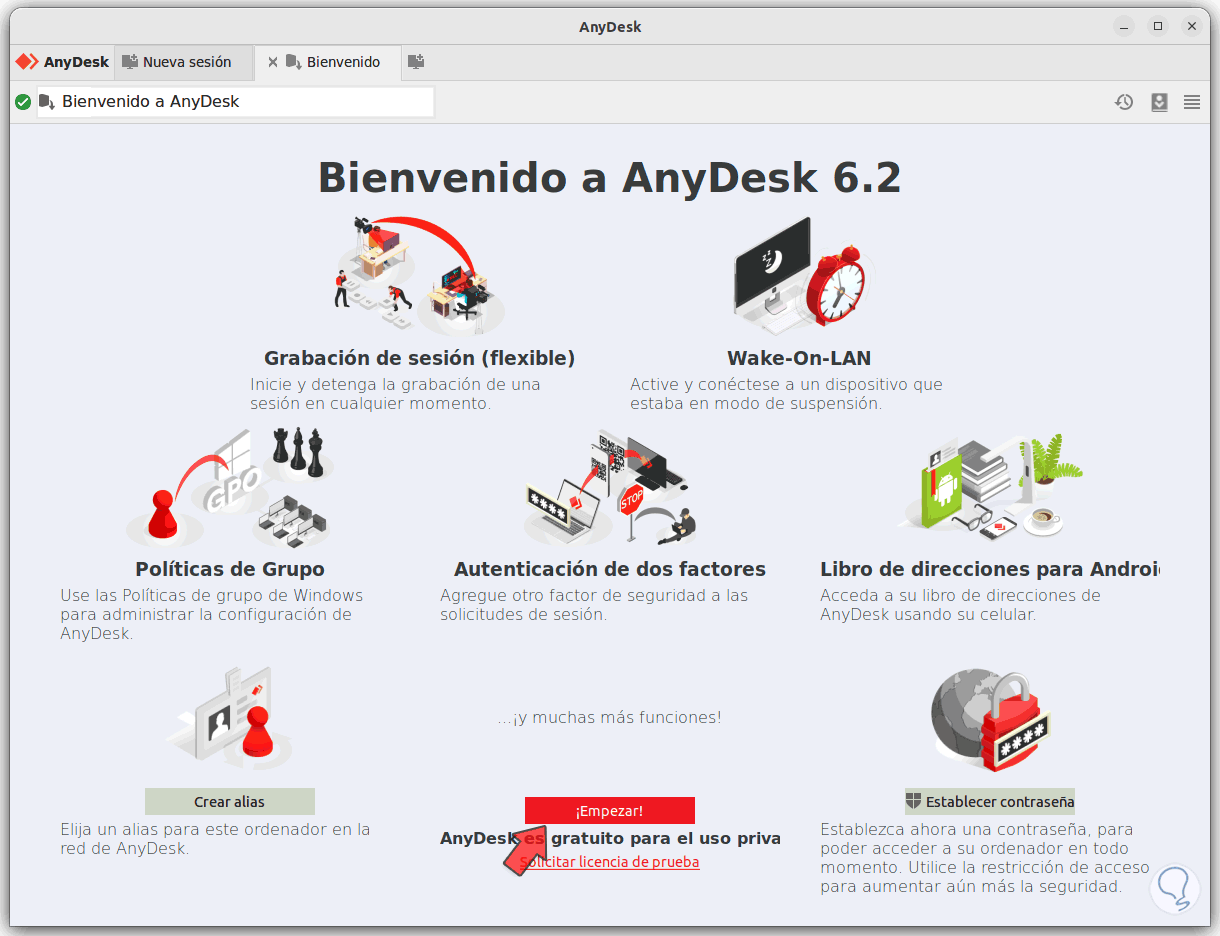Image resolution: width=1220 pixels, height=936 pixels.
Task: Click the alias ID card illustration
Action: tap(230, 720)
